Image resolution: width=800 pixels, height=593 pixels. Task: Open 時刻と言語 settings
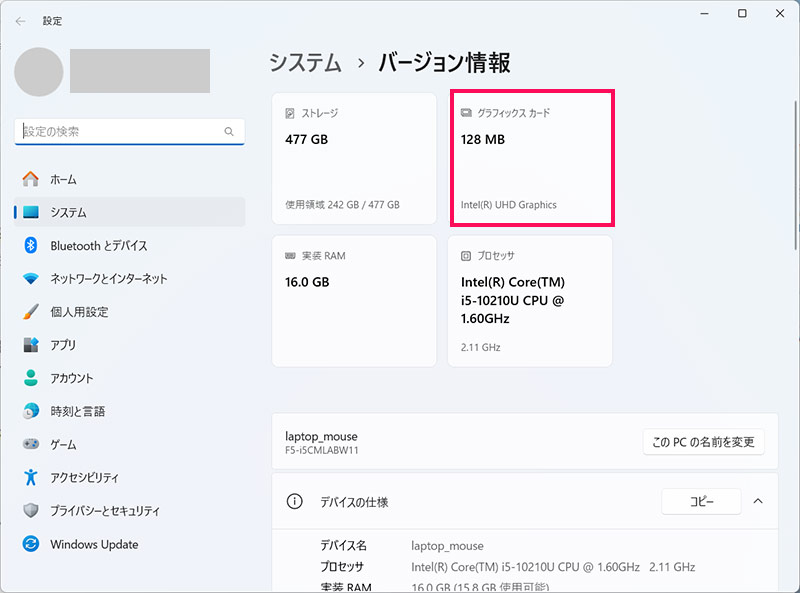pyautogui.click(x=130, y=411)
